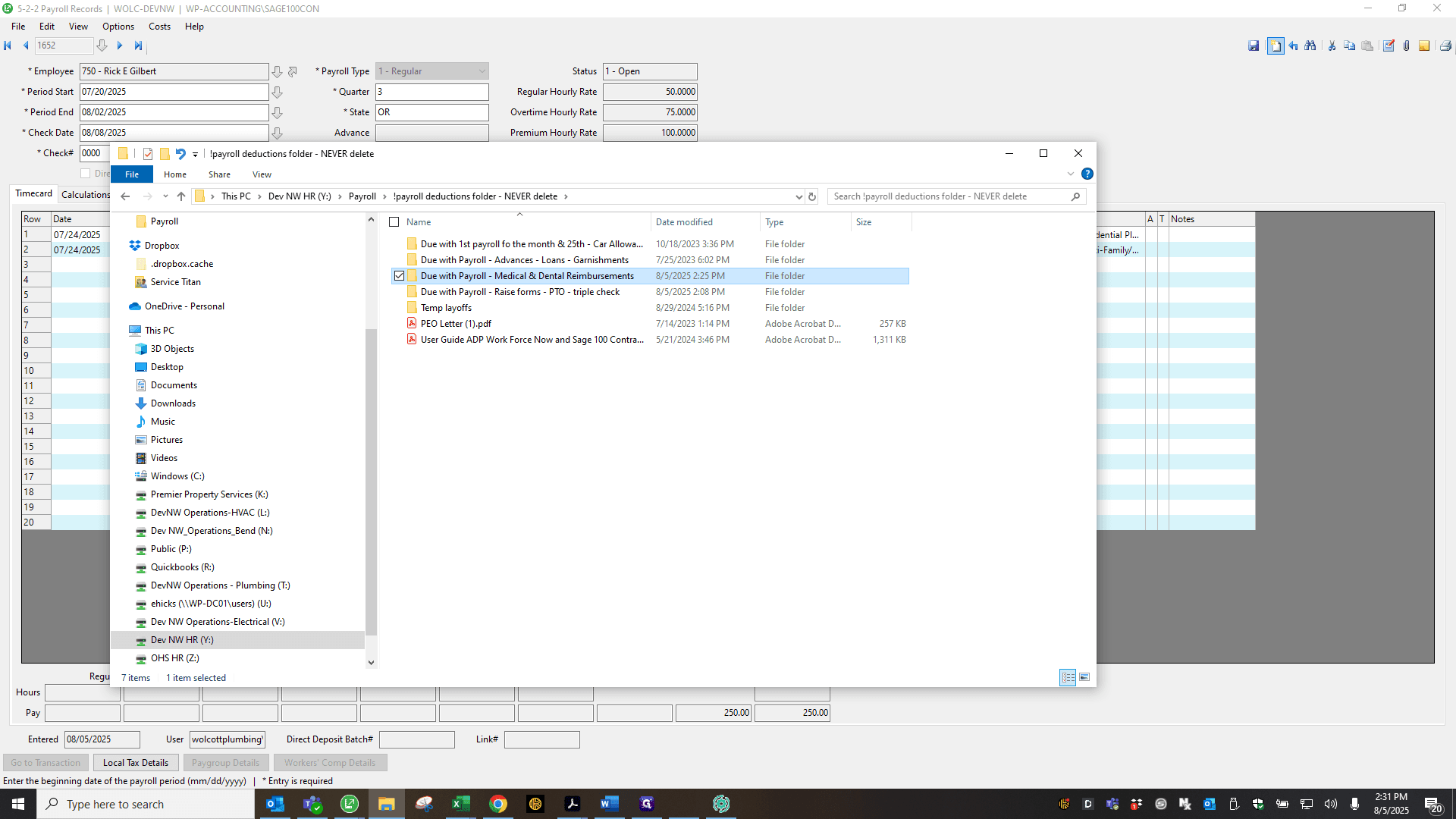This screenshot has width=1456, height=819.
Task: Click the Edit form pencil icon
Action: (1389, 46)
